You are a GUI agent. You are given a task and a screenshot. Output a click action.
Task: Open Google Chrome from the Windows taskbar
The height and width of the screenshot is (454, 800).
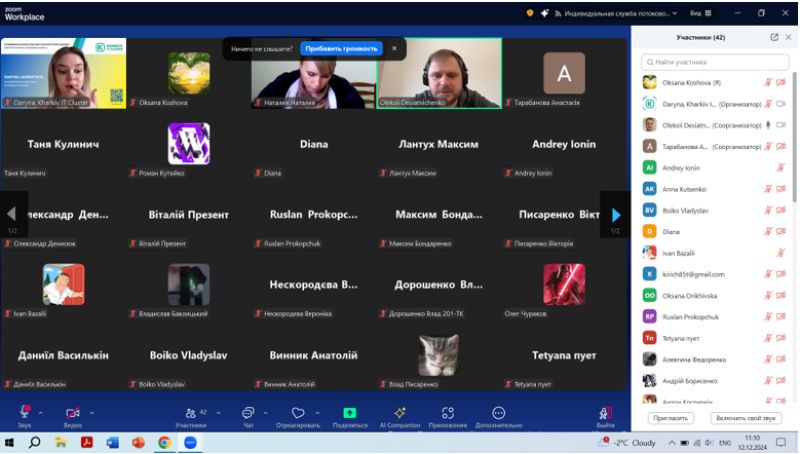[x=164, y=442]
